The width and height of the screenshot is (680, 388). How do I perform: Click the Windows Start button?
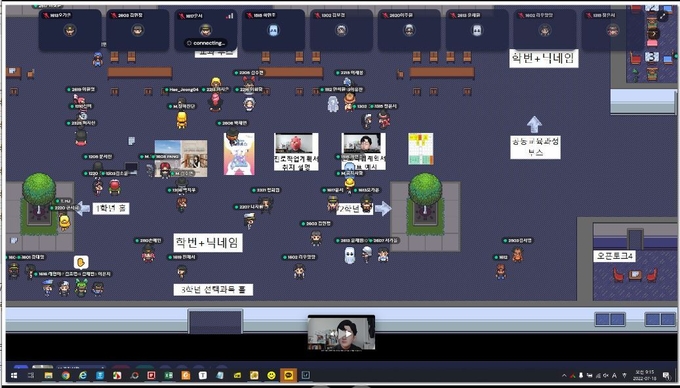click(x=14, y=375)
